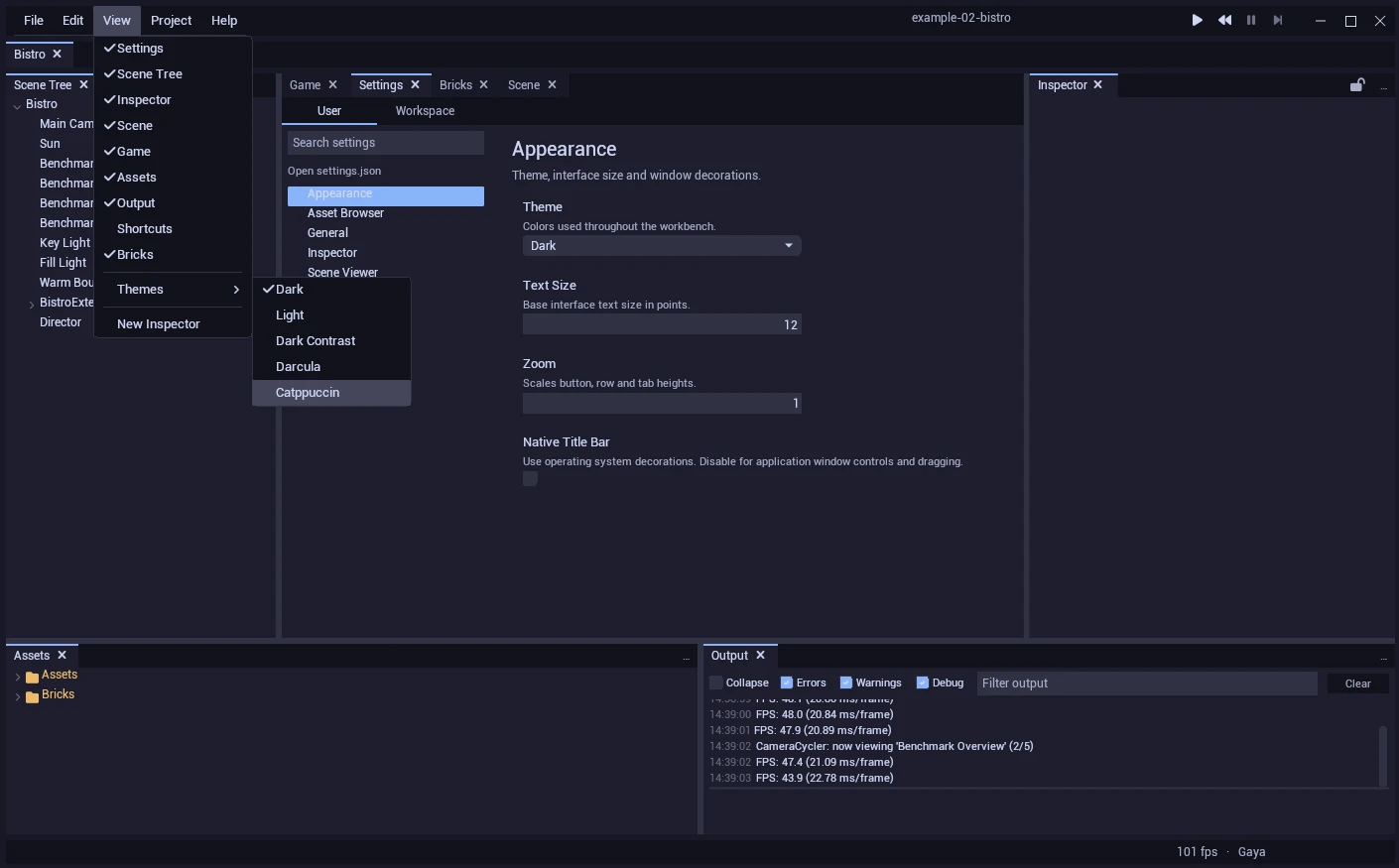Close the Assets panel tab

(62, 656)
